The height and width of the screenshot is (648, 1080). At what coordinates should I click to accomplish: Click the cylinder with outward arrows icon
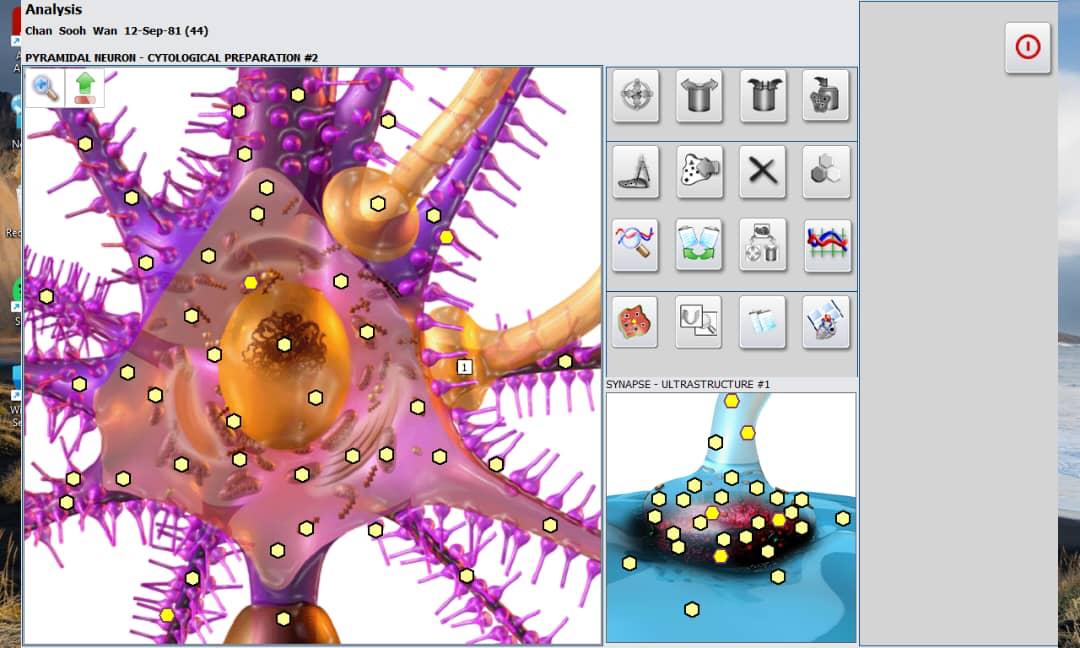pos(698,96)
